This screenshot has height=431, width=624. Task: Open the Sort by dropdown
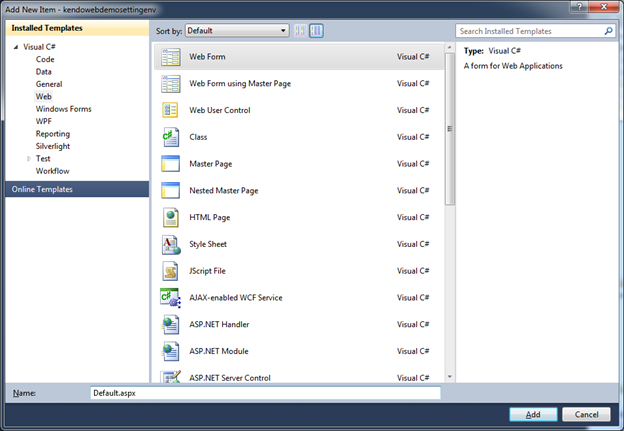coord(238,31)
